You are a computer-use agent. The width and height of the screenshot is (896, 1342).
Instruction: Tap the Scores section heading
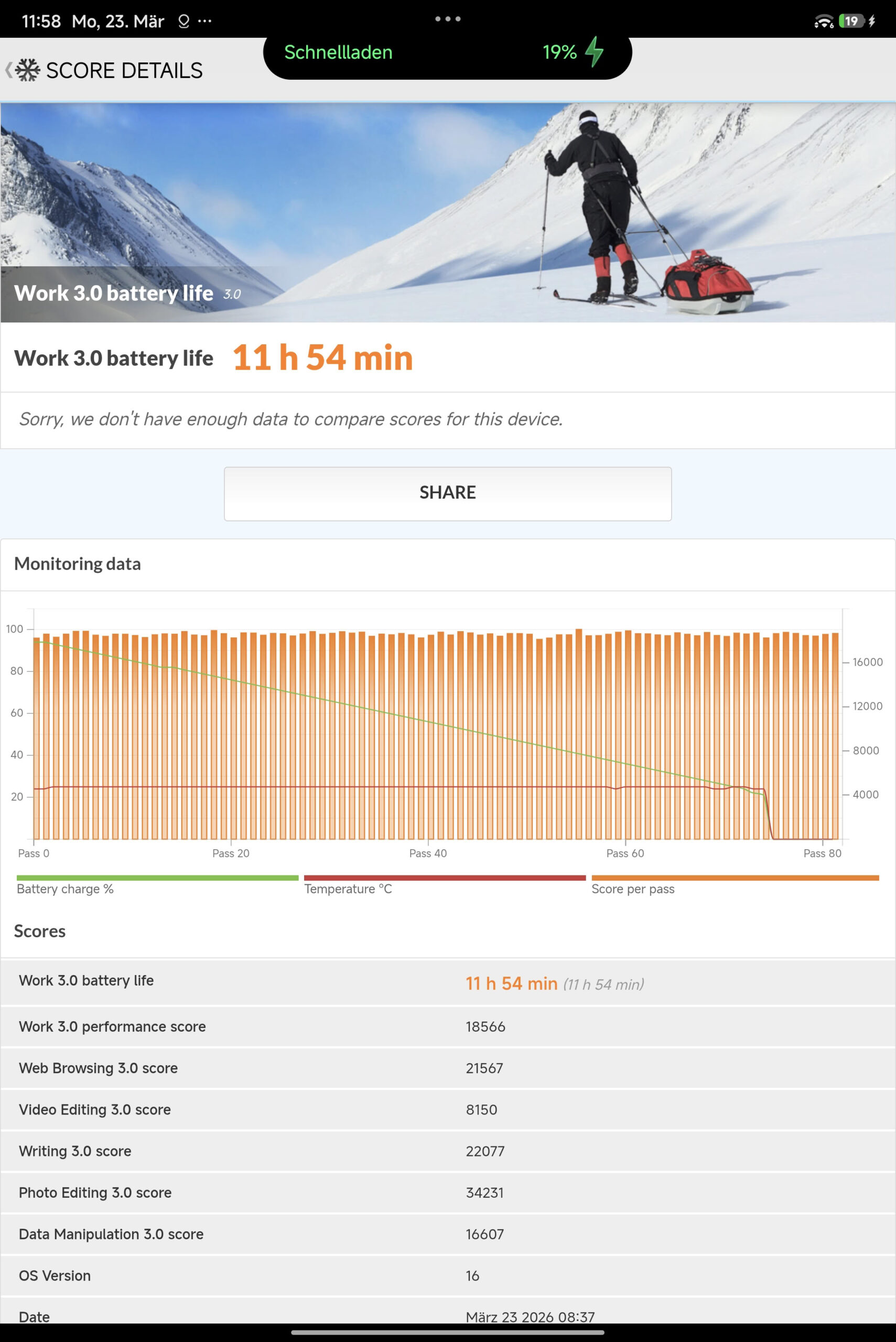point(40,931)
